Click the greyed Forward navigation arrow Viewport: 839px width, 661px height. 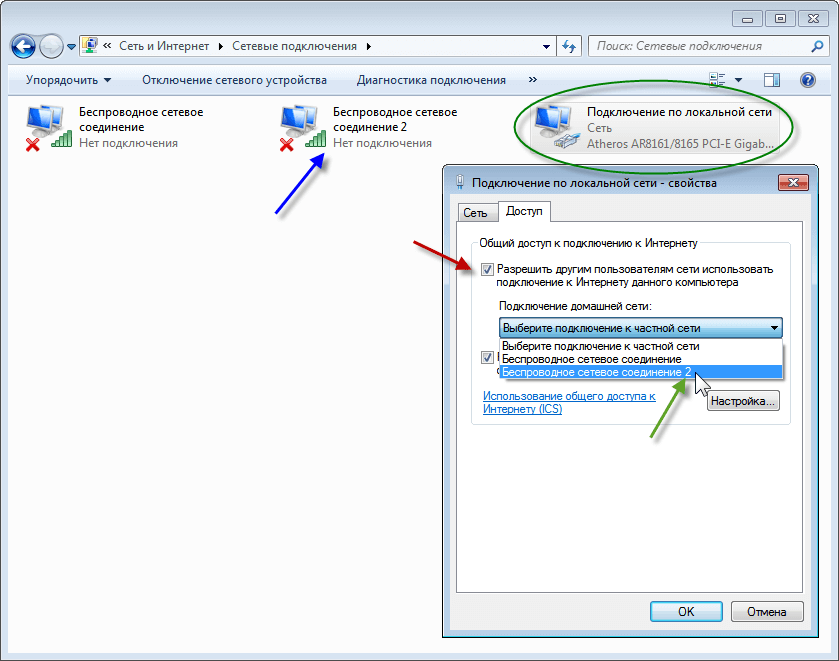tap(51, 47)
